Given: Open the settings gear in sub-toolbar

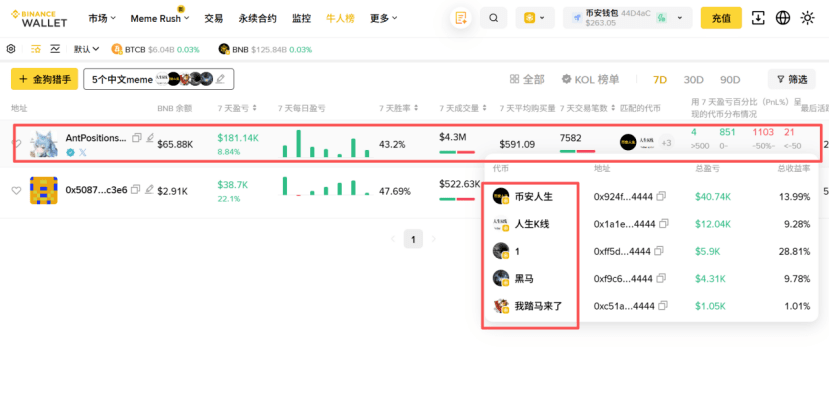Looking at the screenshot, I should pos(11,49).
